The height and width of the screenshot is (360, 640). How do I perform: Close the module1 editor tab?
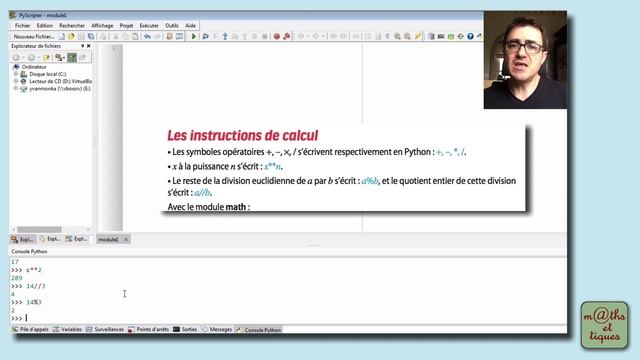(126, 240)
